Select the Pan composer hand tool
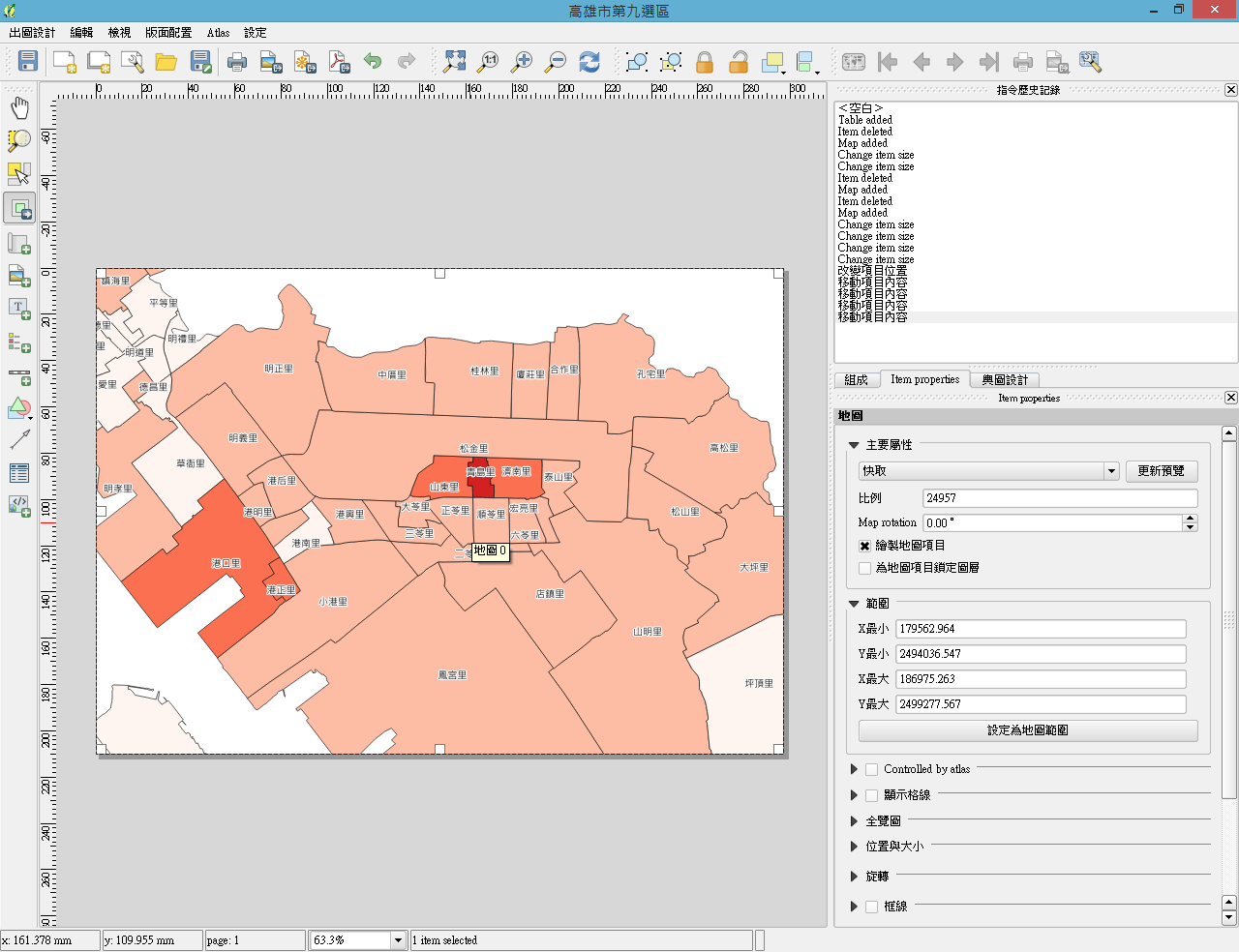The height and width of the screenshot is (952, 1239). pyautogui.click(x=19, y=107)
